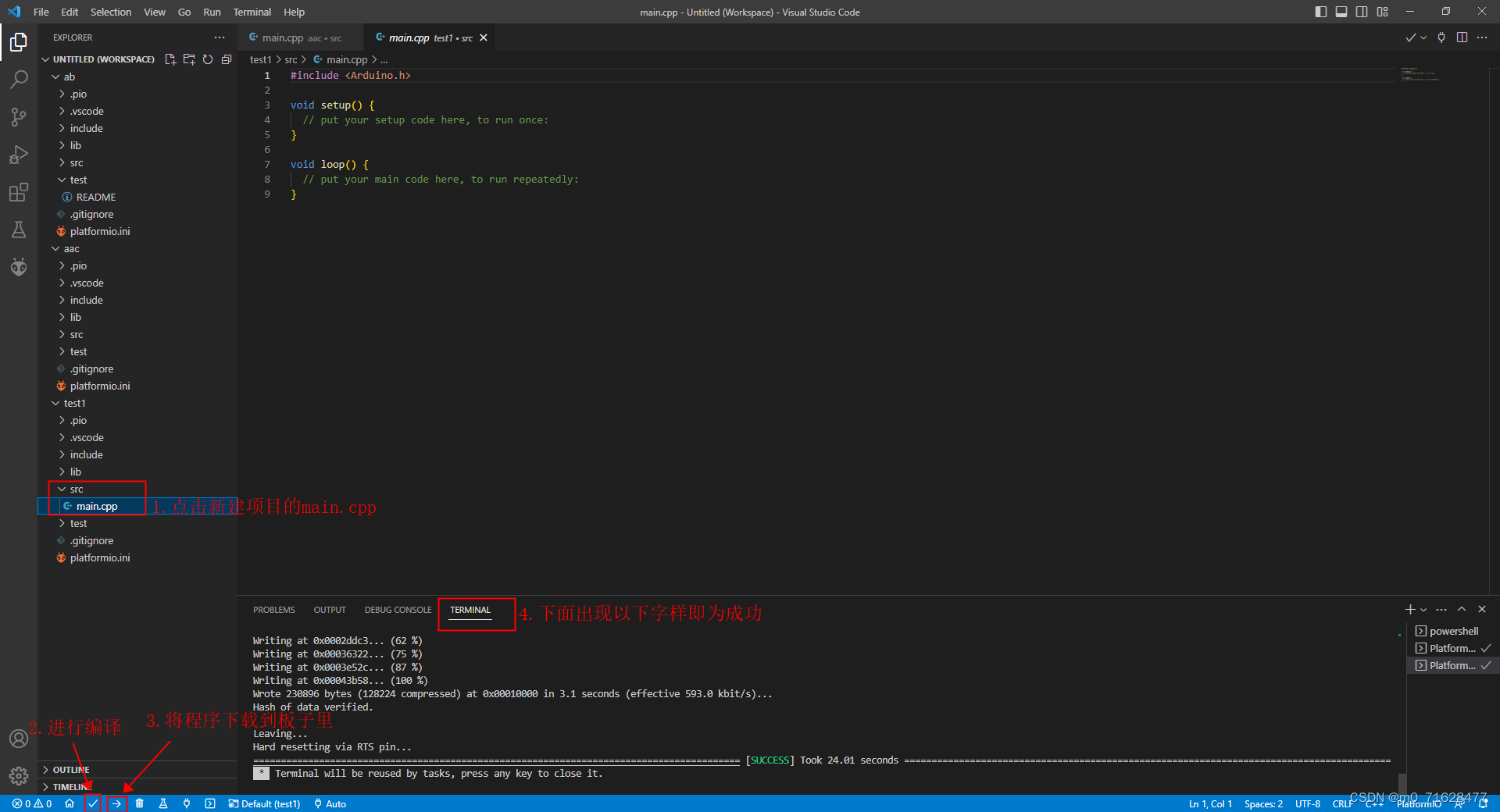This screenshot has width=1500, height=812.
Task: Switch to the DEBUG CONSOLE tab
Action: point(398,610)
